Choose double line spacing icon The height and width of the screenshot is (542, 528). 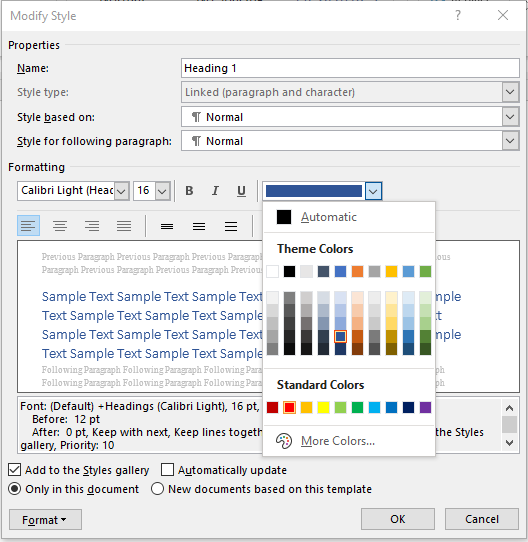[x=231, y=226]
